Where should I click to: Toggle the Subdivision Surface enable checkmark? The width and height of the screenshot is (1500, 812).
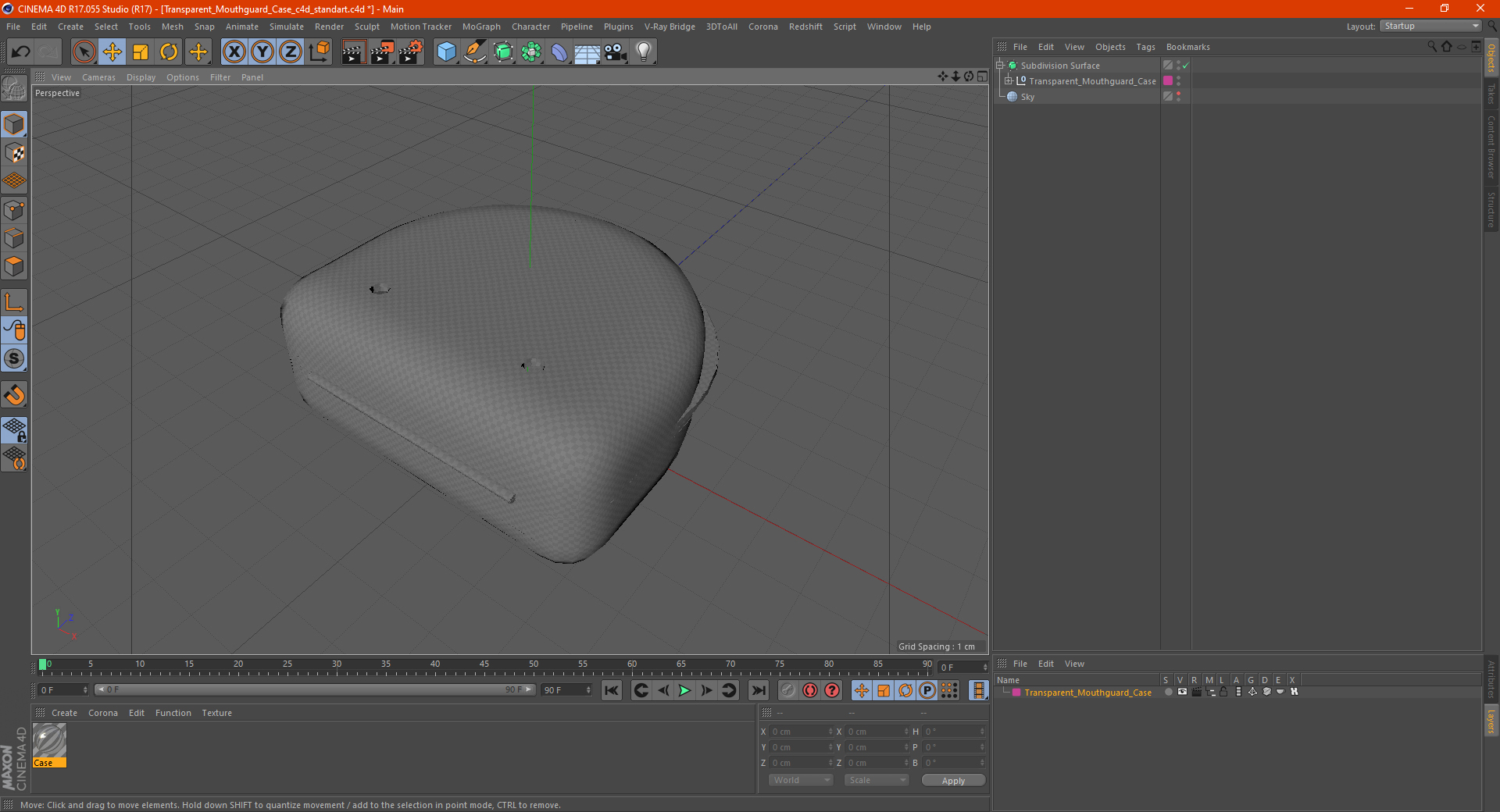pos(1185,66)
